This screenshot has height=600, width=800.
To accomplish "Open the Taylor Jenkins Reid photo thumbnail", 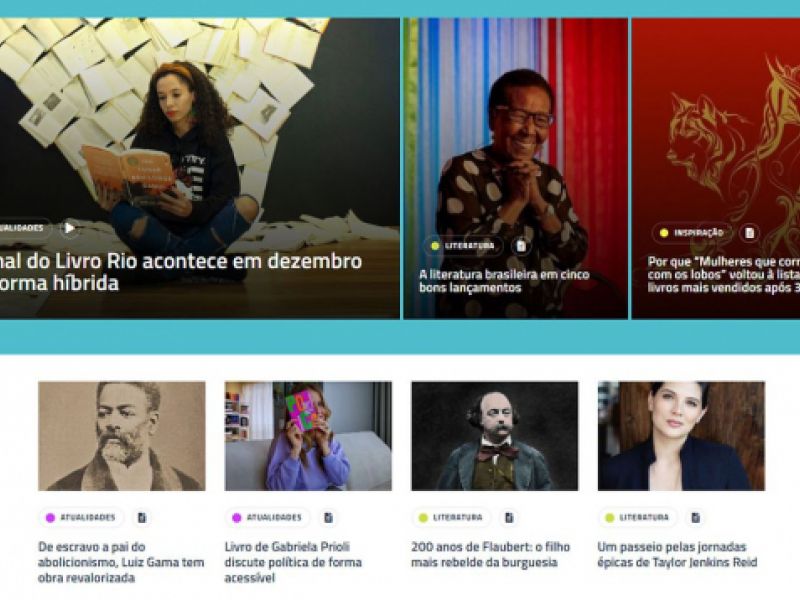I will tap(681, 436).
